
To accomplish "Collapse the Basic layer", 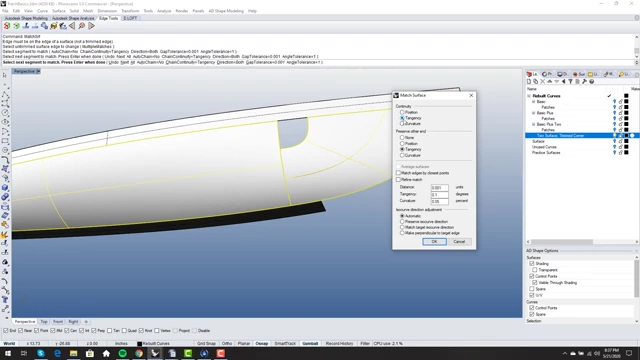I will [x=533, y=102].
